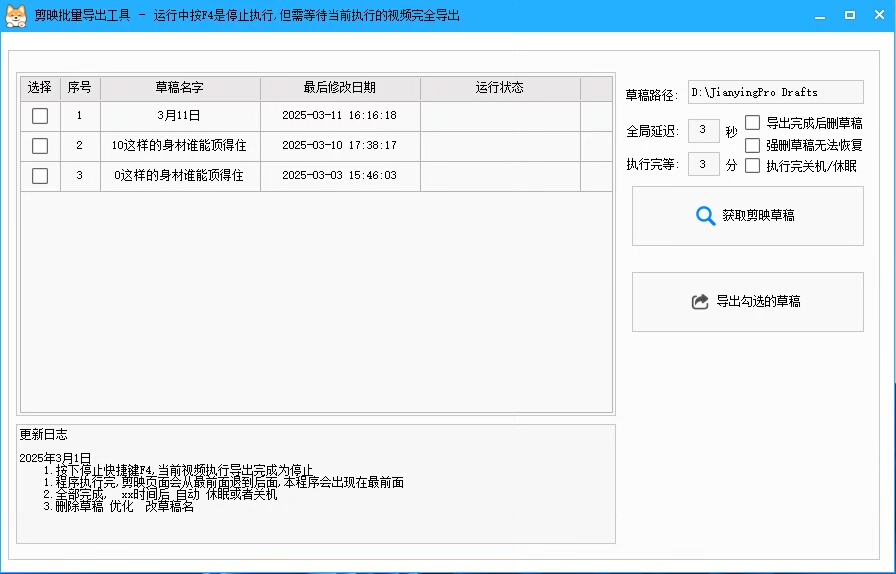Enable 导出完成后删草稿 option
Image resolution: width=896 pixels, height=574 pixels.
click(x=753, y=123)
